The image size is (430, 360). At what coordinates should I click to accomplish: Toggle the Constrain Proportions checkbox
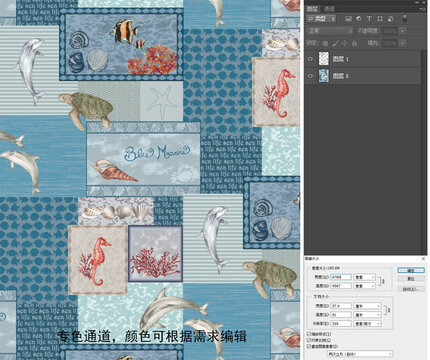[x=309, y=340]
